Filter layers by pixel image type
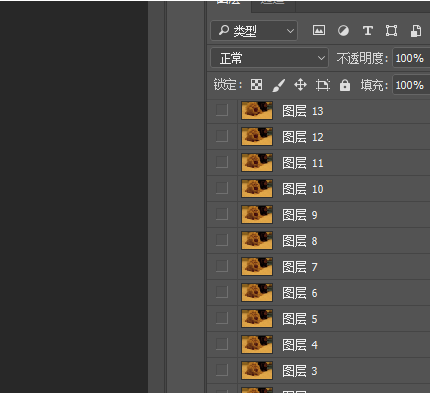 (319, 31)
